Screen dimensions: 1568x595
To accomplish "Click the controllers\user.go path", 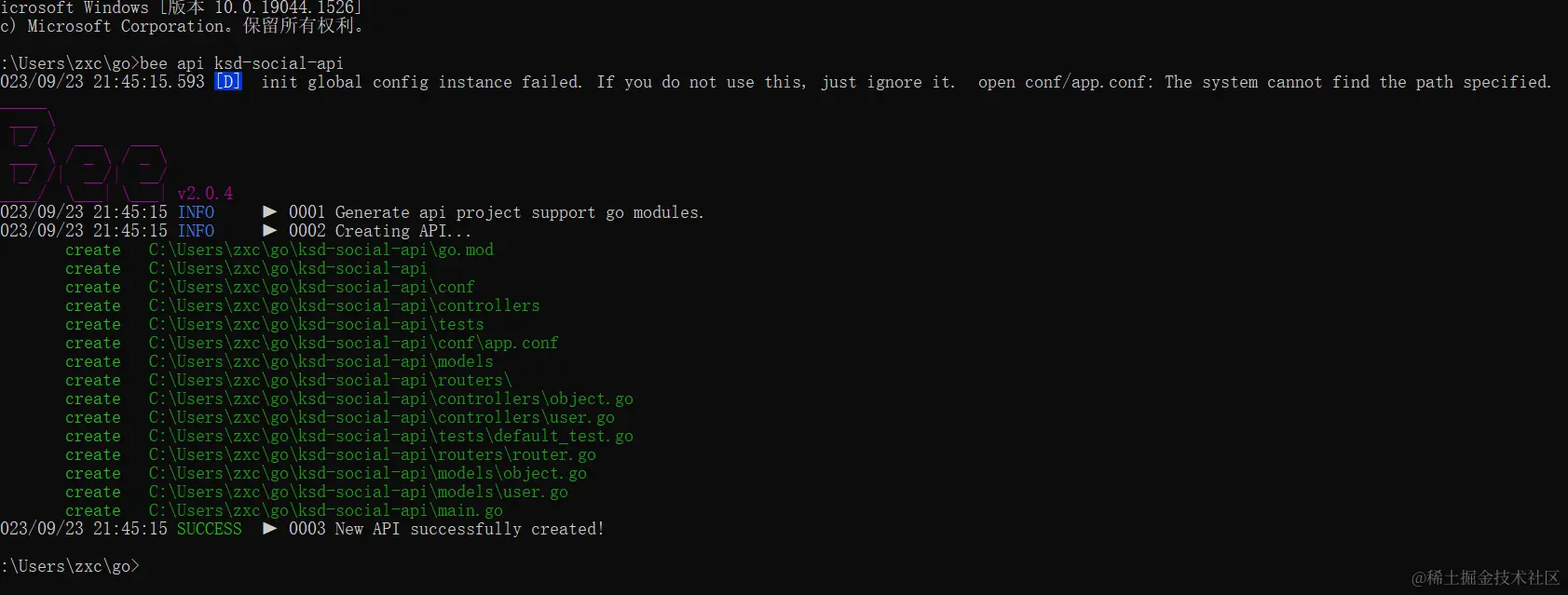I will 381,417.
